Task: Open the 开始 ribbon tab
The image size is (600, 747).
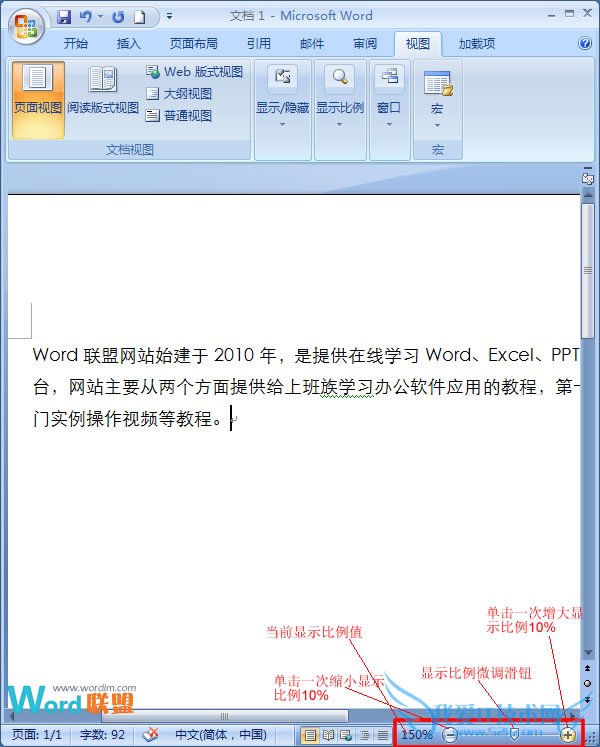Action: [x=76, y=44]
